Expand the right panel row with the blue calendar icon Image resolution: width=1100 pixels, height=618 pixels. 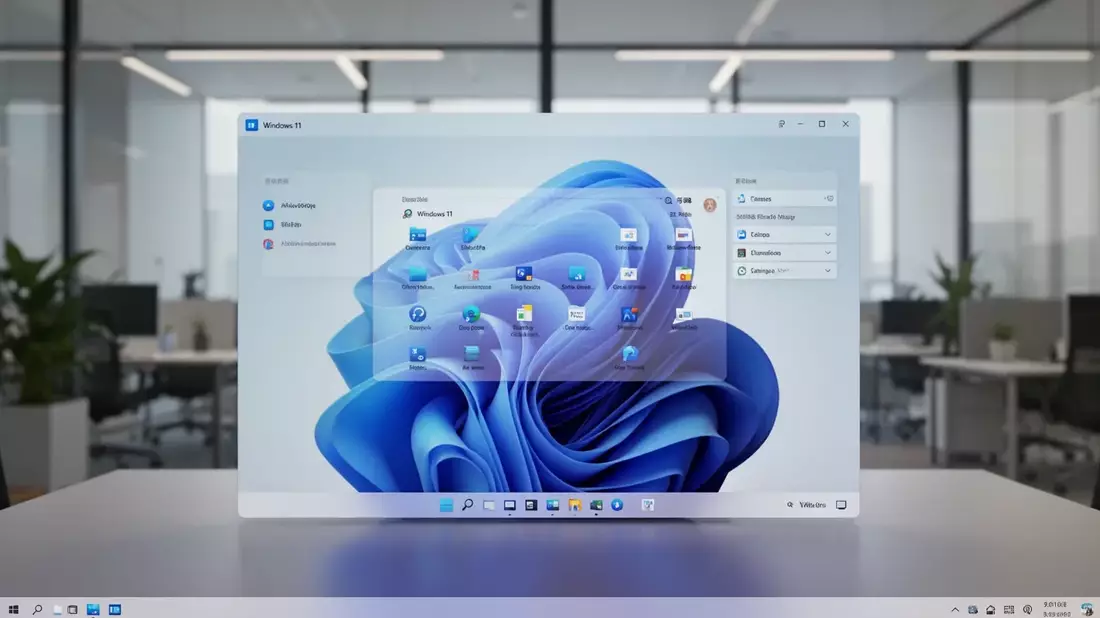pyautogui.click(x=784, y=234)
